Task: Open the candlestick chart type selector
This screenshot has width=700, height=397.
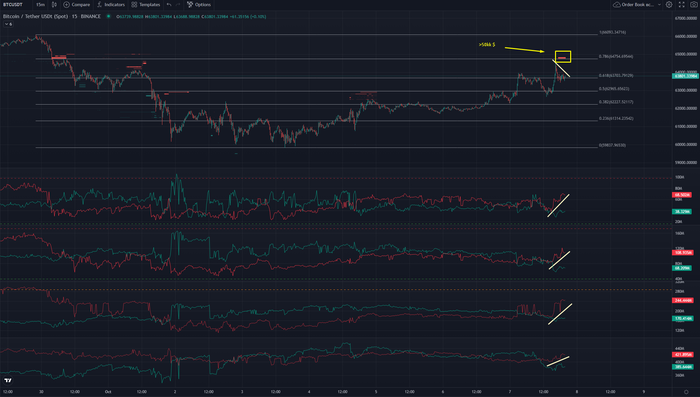Action: coord(54,4)
